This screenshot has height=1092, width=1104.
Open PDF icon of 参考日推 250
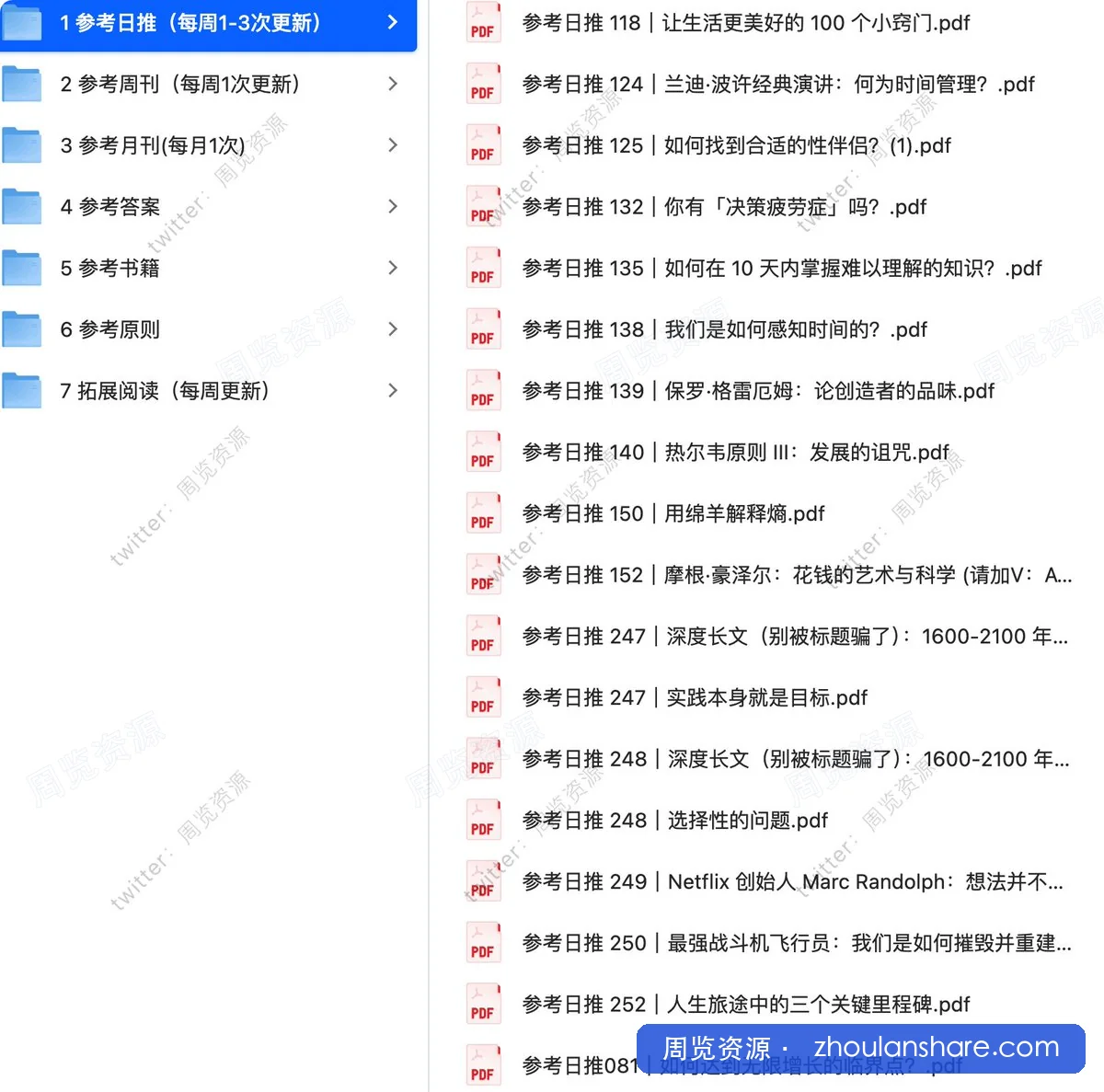[x=484, y=943]
